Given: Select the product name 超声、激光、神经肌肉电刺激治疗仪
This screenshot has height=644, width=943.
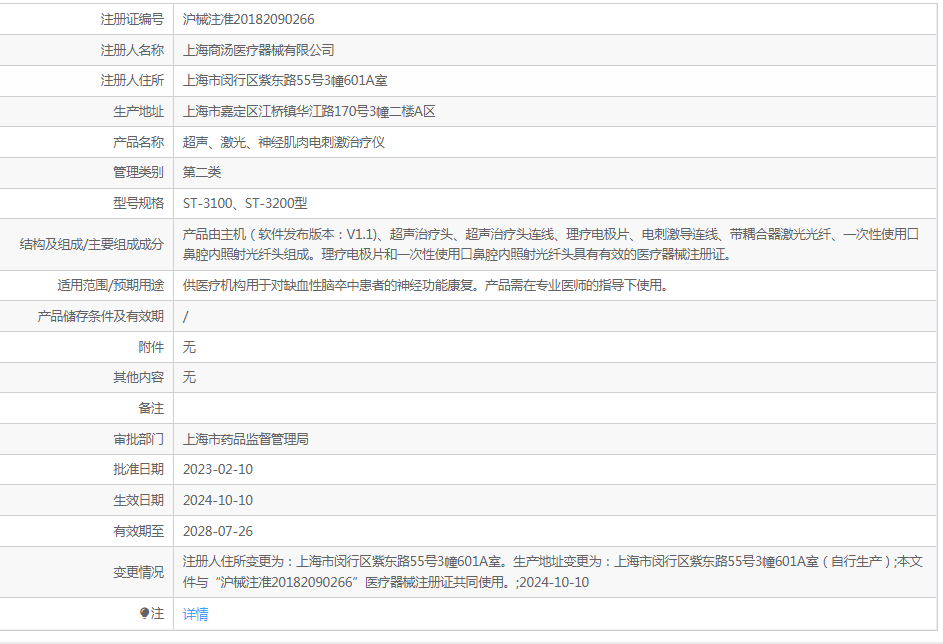Looking at the screenshot, I should (x=284, y=143).
